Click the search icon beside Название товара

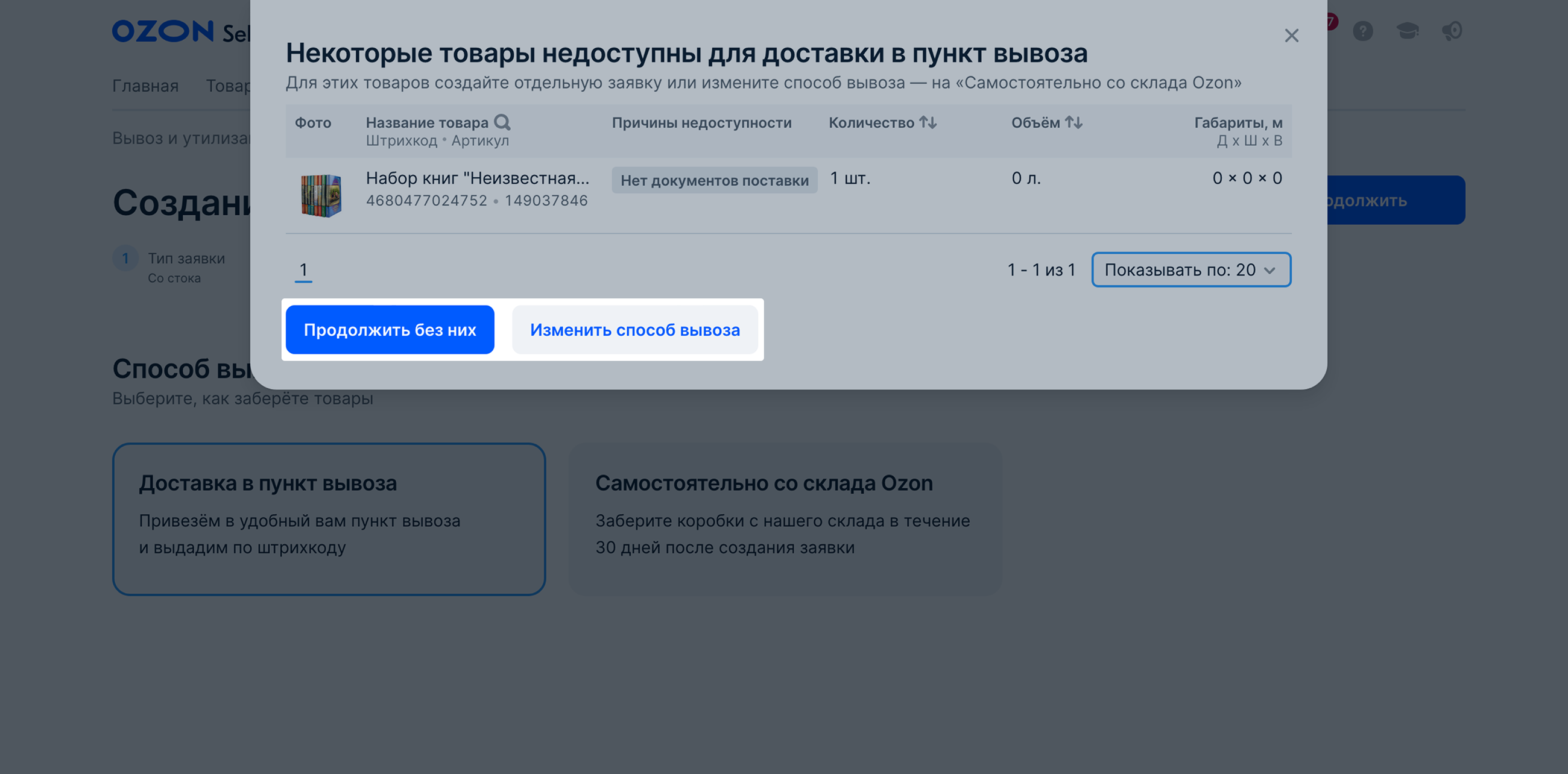502,122
